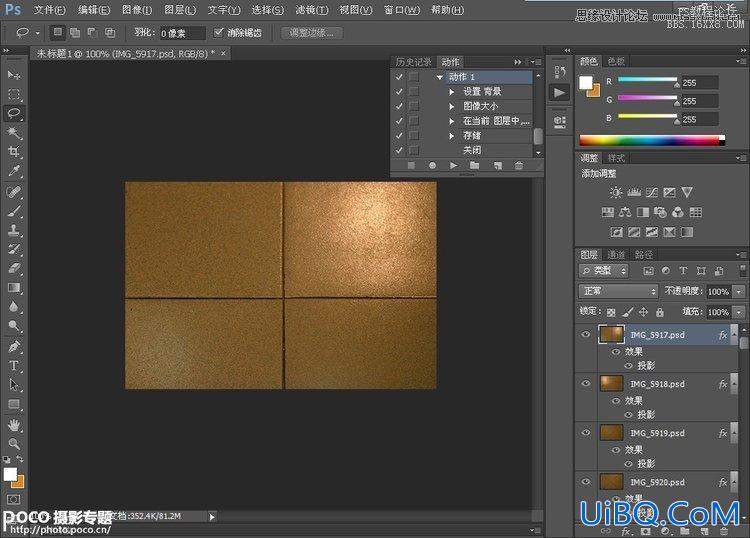Select the Healing Brush tool
Viewport: 750px width, 538px height.
14,192
